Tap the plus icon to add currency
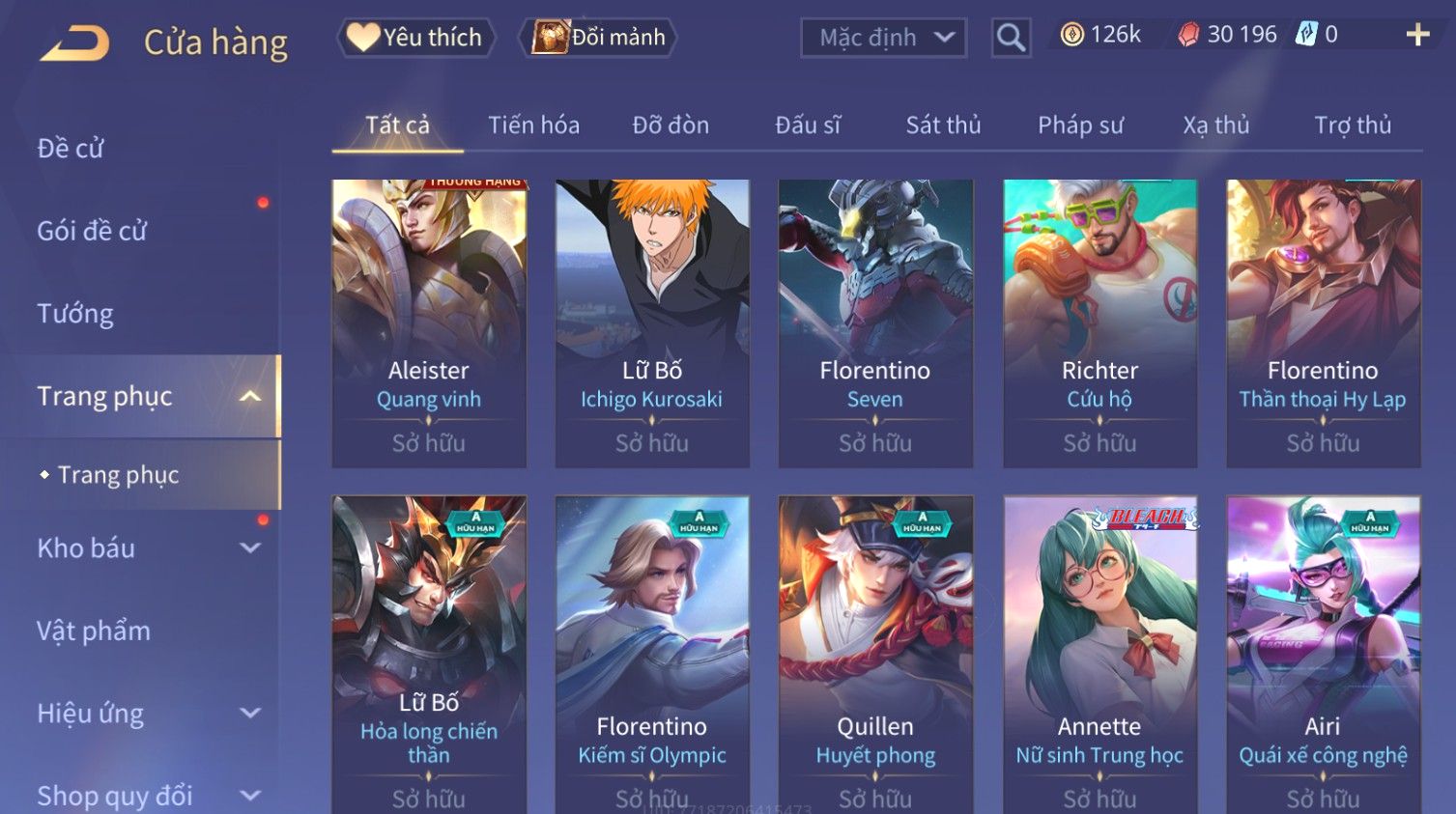The height and width of the screenshot is (814, 1456). pyautogui.click(x=1417, y=35)
